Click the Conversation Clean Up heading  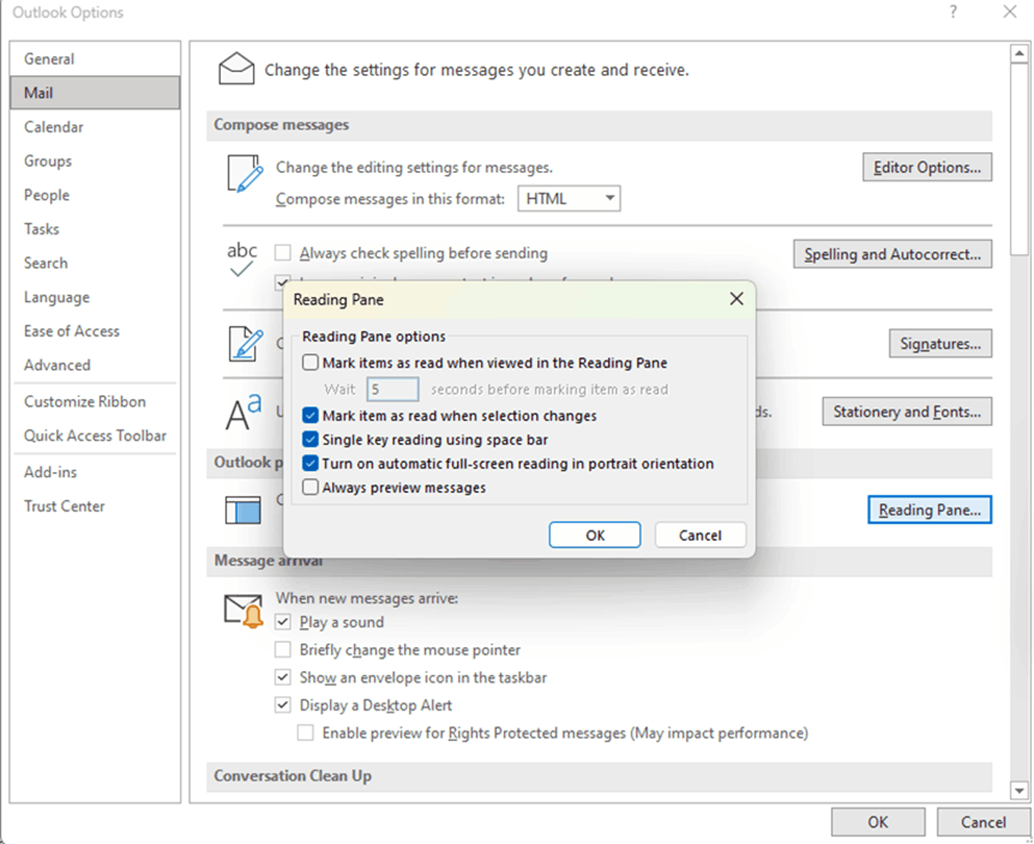293,775
